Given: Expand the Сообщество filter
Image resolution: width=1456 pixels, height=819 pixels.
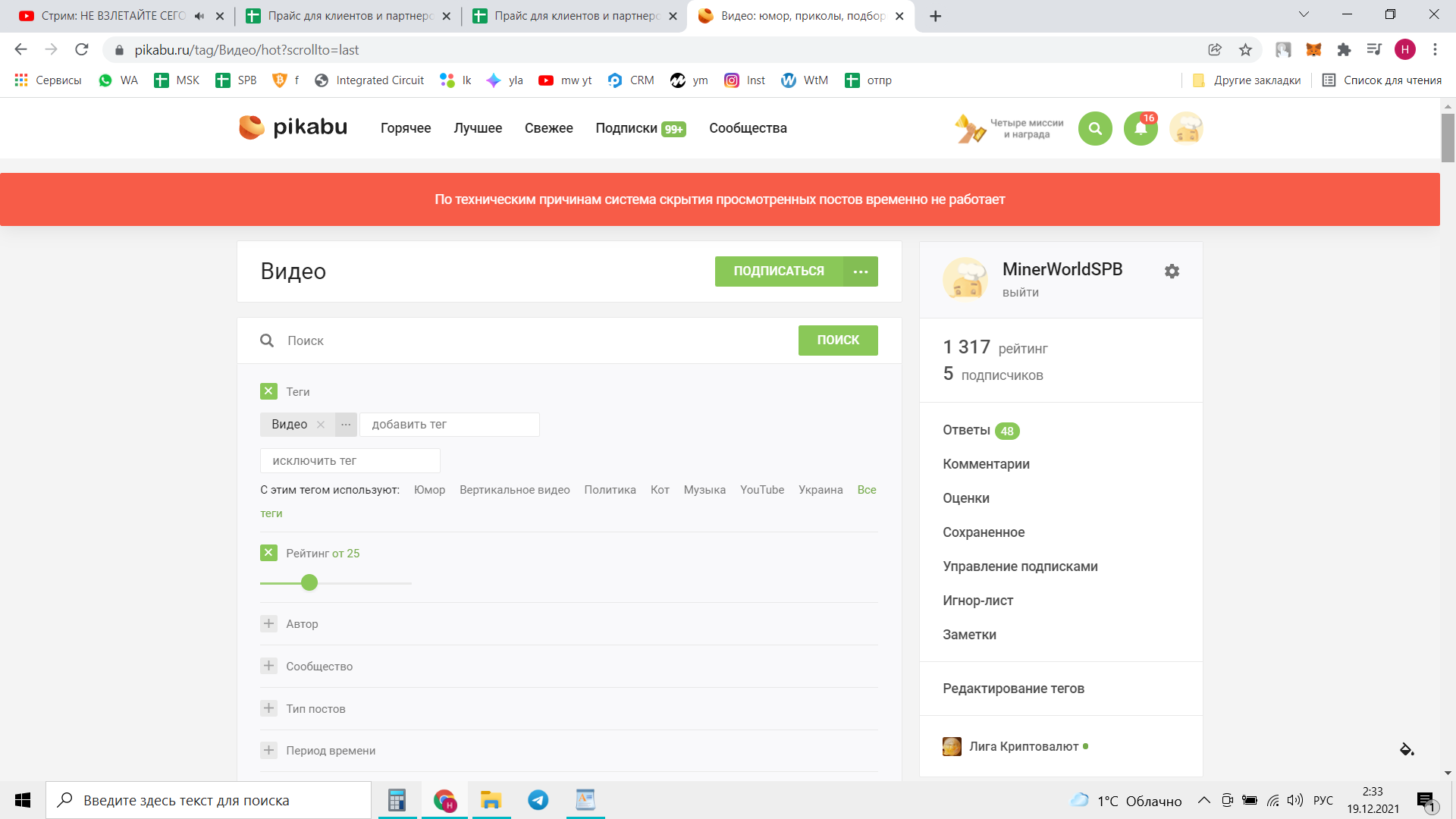Looking at the screenshot, I should coord(268,666).
